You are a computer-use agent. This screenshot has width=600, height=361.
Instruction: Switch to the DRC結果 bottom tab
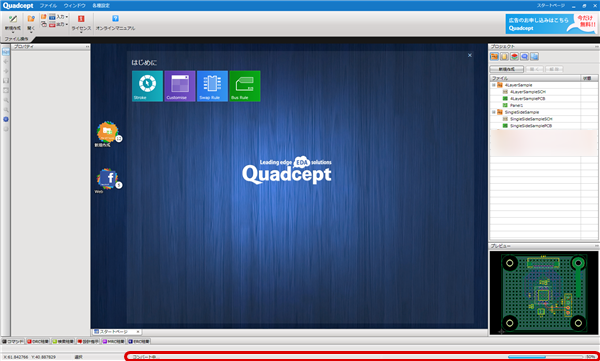[38, 341]
